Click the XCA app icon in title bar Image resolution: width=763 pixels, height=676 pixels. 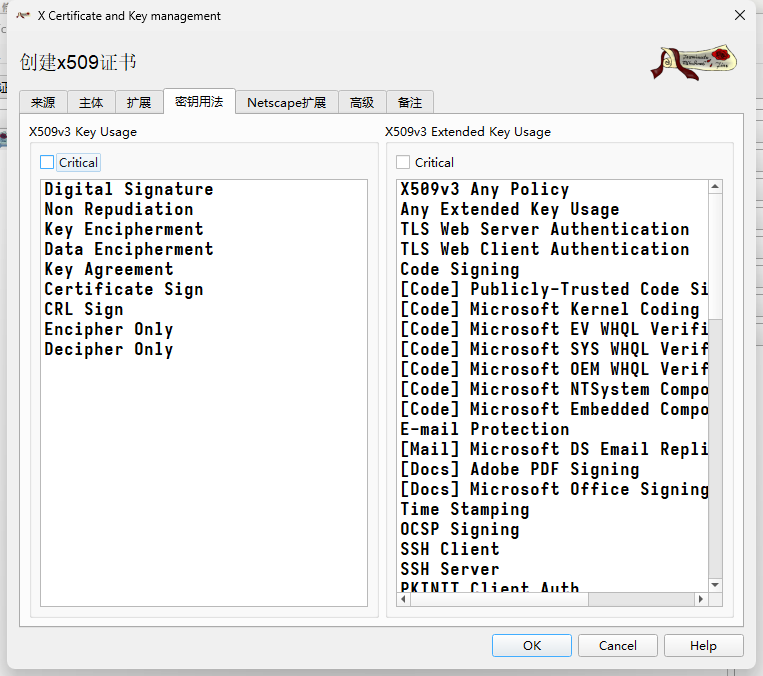[22, 16]
